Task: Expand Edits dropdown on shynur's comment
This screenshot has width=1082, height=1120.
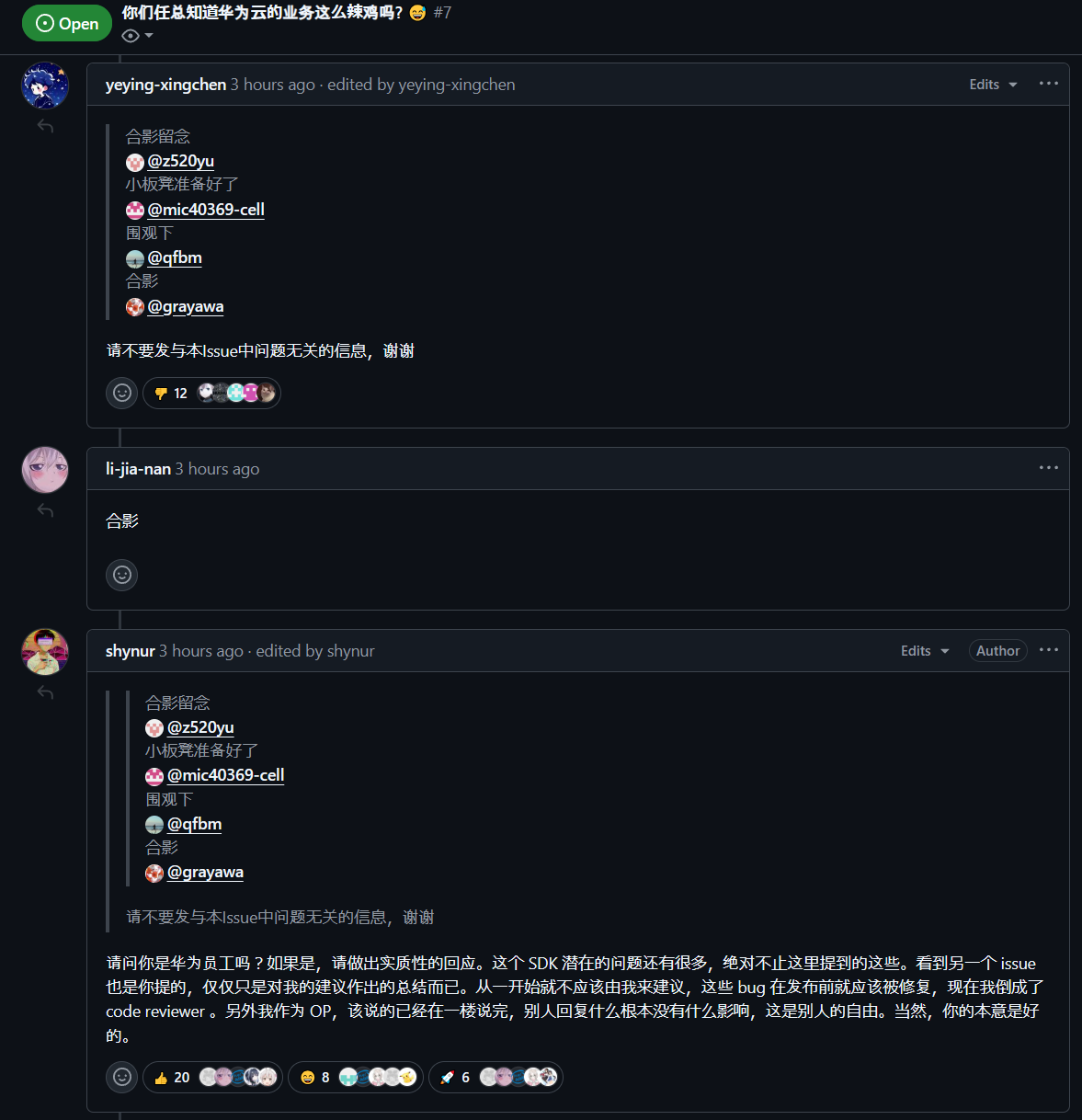Action: click(925, 651)
